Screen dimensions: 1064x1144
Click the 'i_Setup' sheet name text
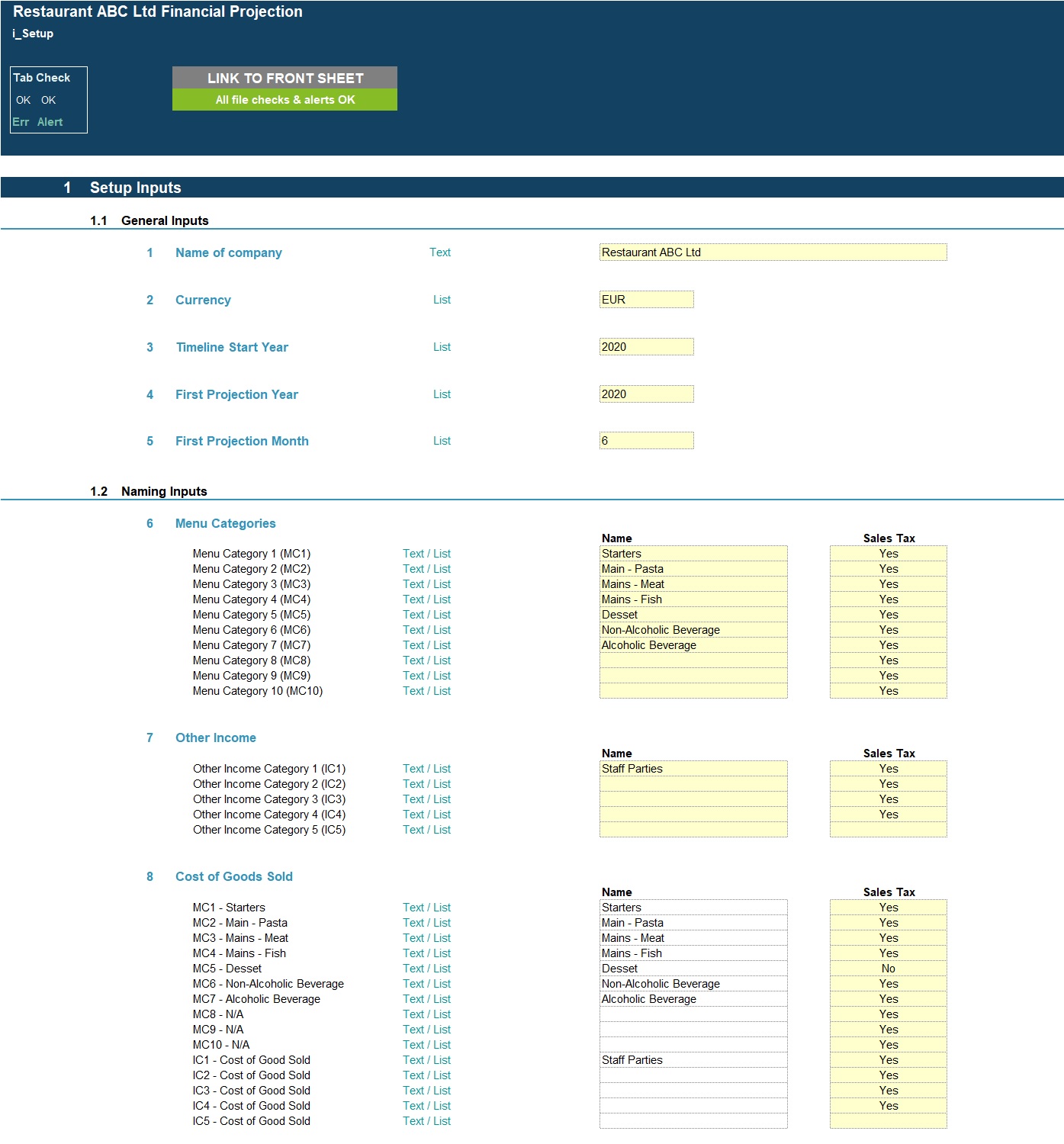coord(33,34)
